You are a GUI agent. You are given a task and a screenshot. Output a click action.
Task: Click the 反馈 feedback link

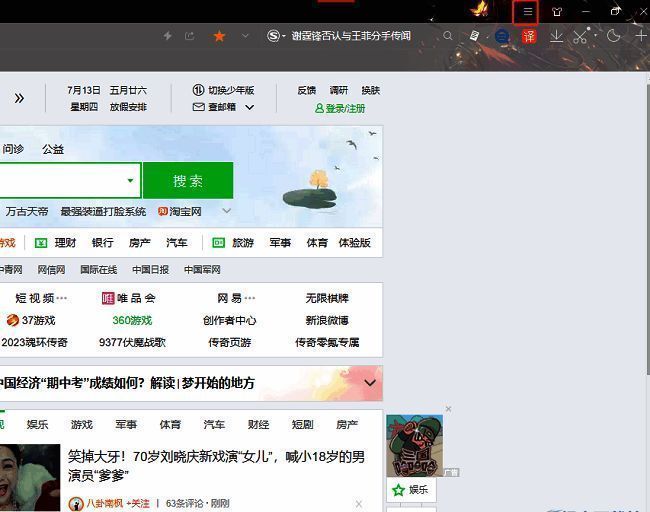tap(307, 90)
